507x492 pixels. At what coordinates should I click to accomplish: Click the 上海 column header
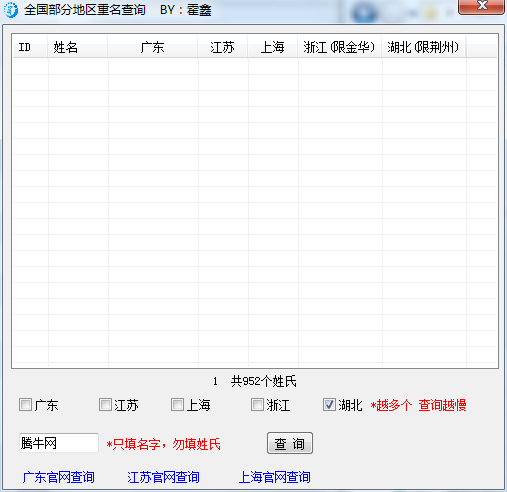click(272, 47)
